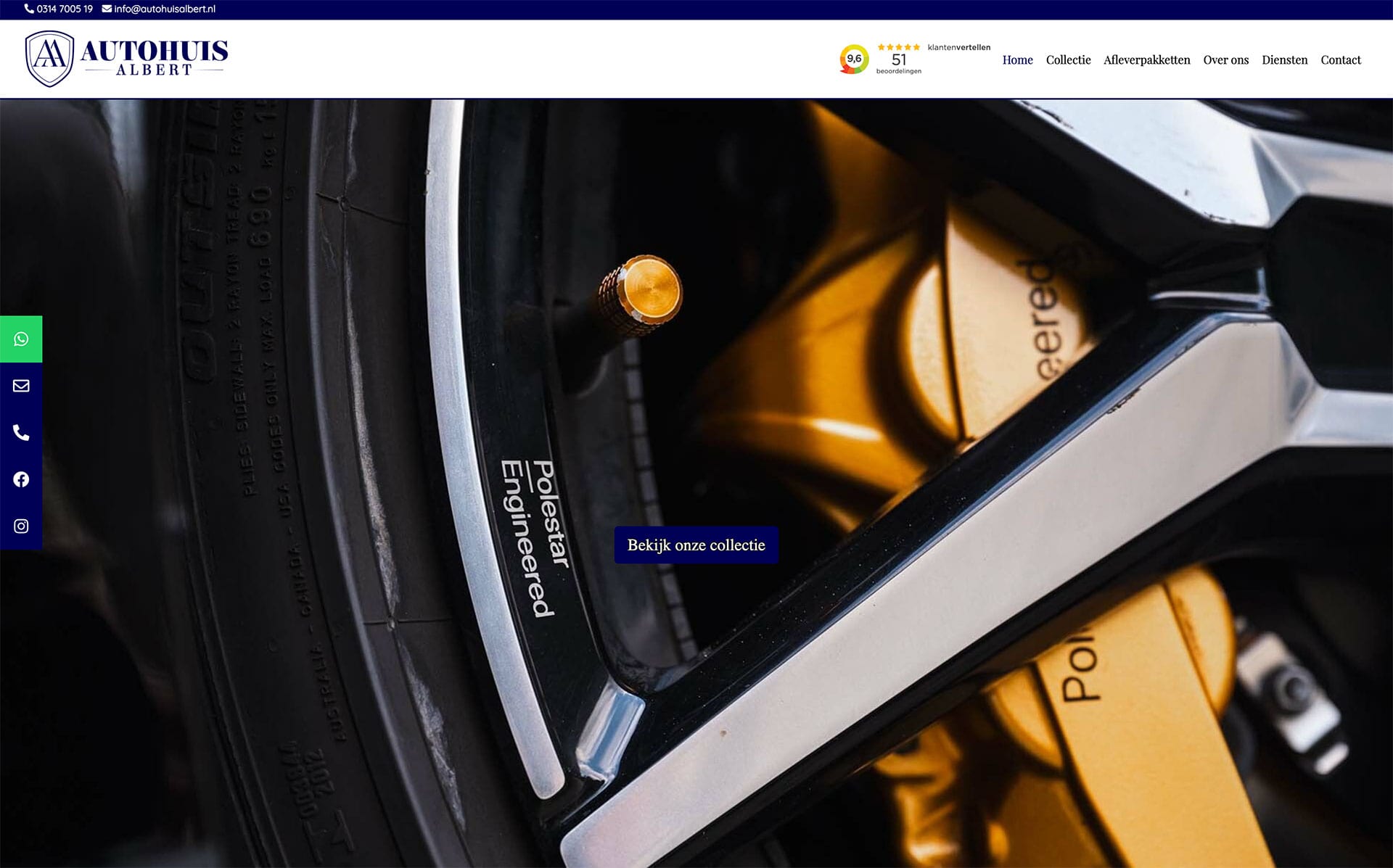Open the Collectie menu item

(x=1068, y=59)
